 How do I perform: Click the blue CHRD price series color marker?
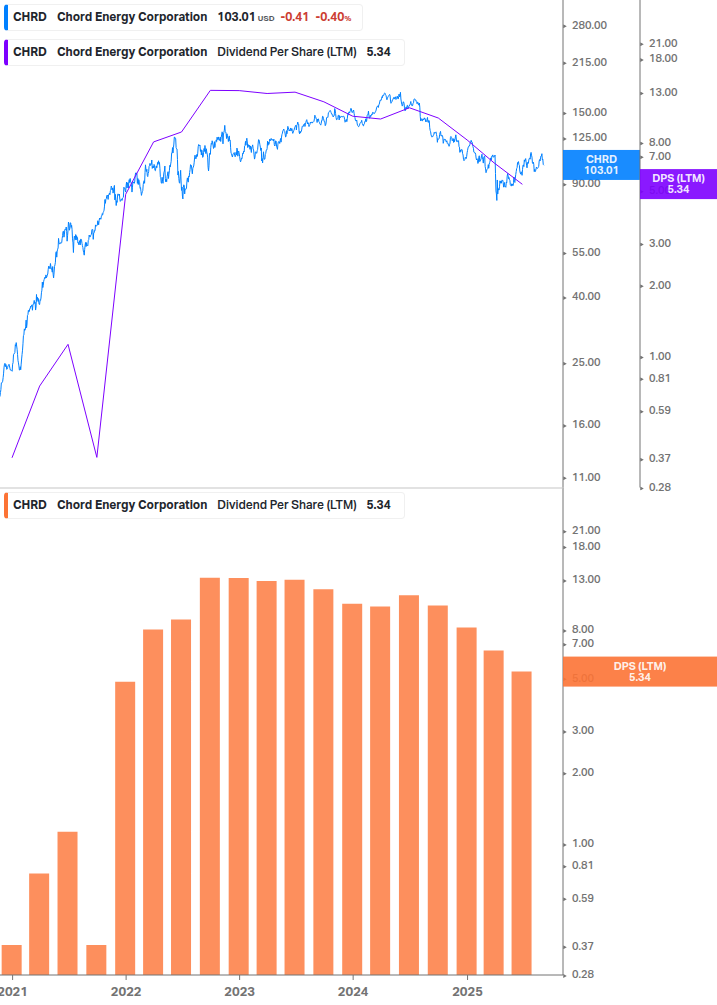coord(6,17)
